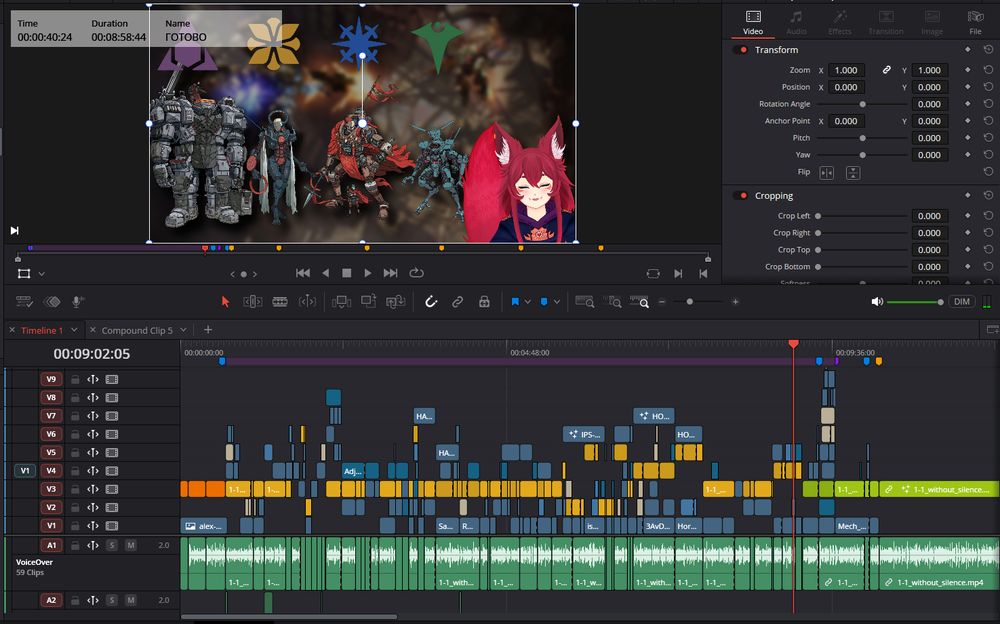The height and width of the screenshot is (624, 1000).
Task: Click the Crop Left slider handle
Action: (818, 216)
